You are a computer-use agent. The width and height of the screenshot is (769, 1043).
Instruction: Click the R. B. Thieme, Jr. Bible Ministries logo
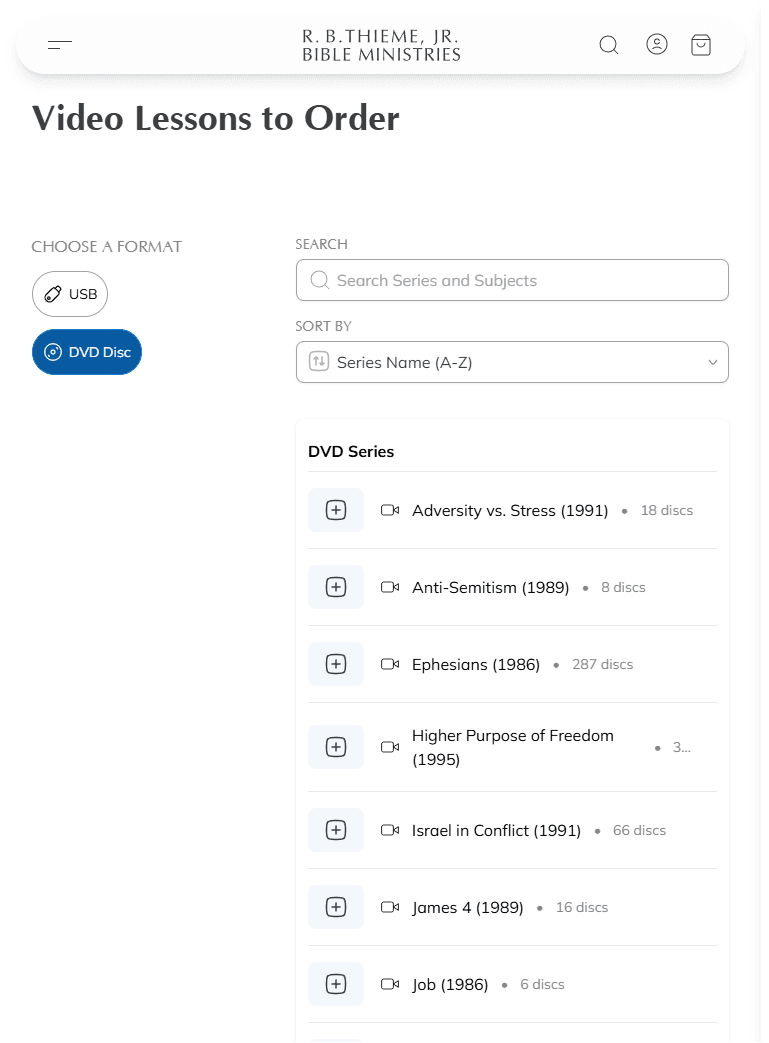click(380, 44)
